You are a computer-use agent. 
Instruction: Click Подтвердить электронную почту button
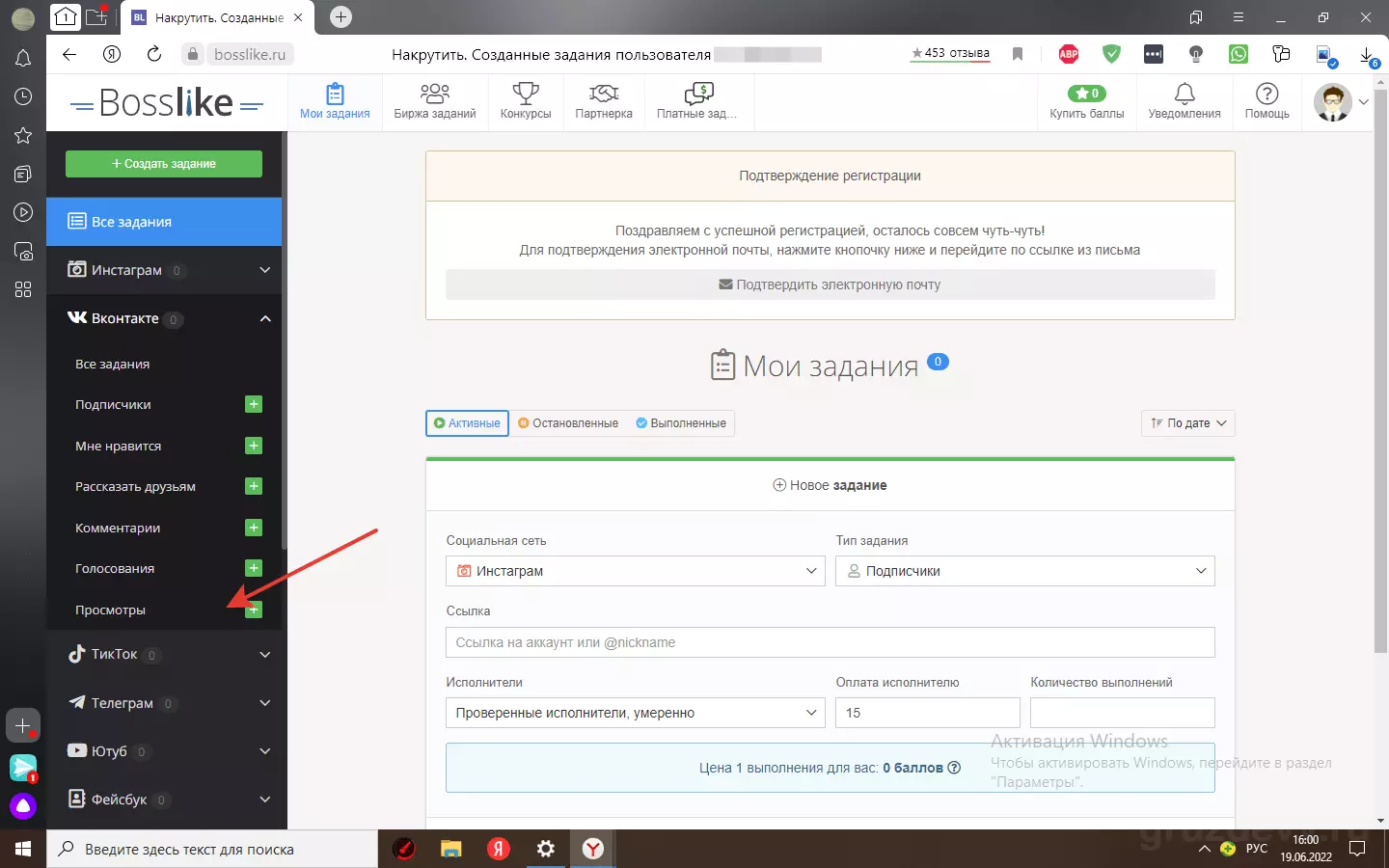coord(830,285)
